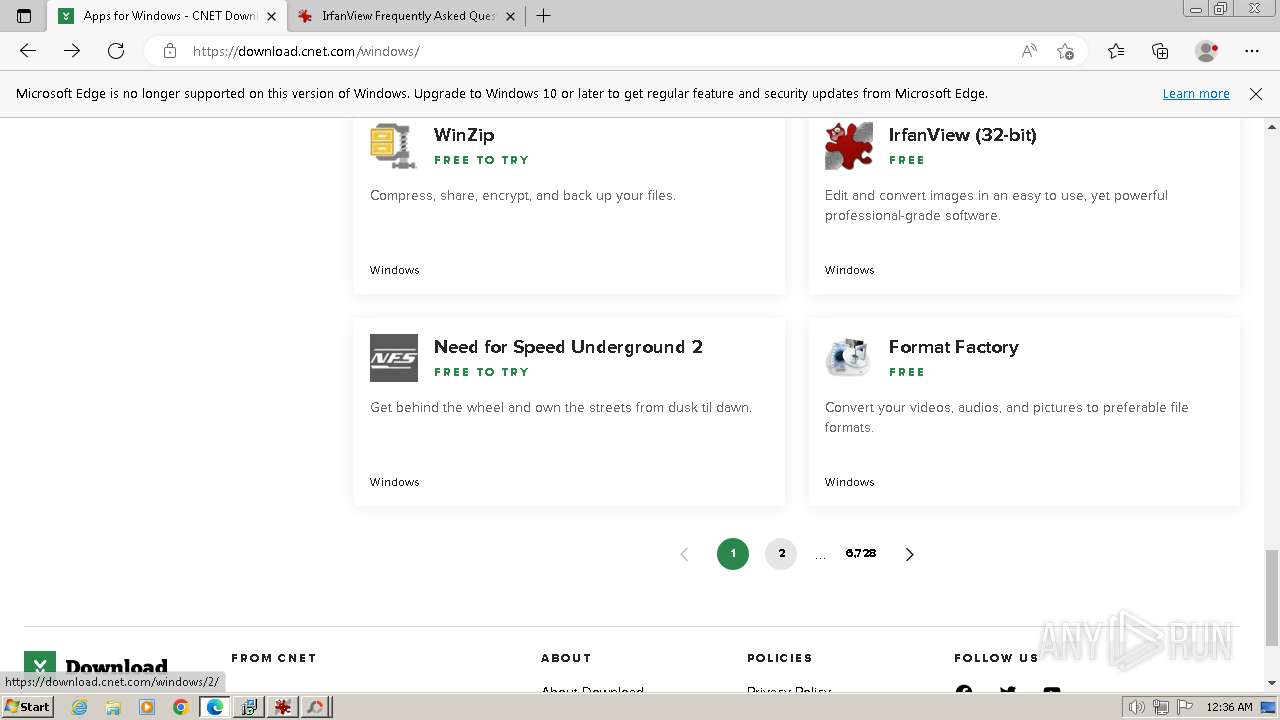Open the IrfanView (32-bit) title link
The image size is (1280, 720).
coord(963,135)
